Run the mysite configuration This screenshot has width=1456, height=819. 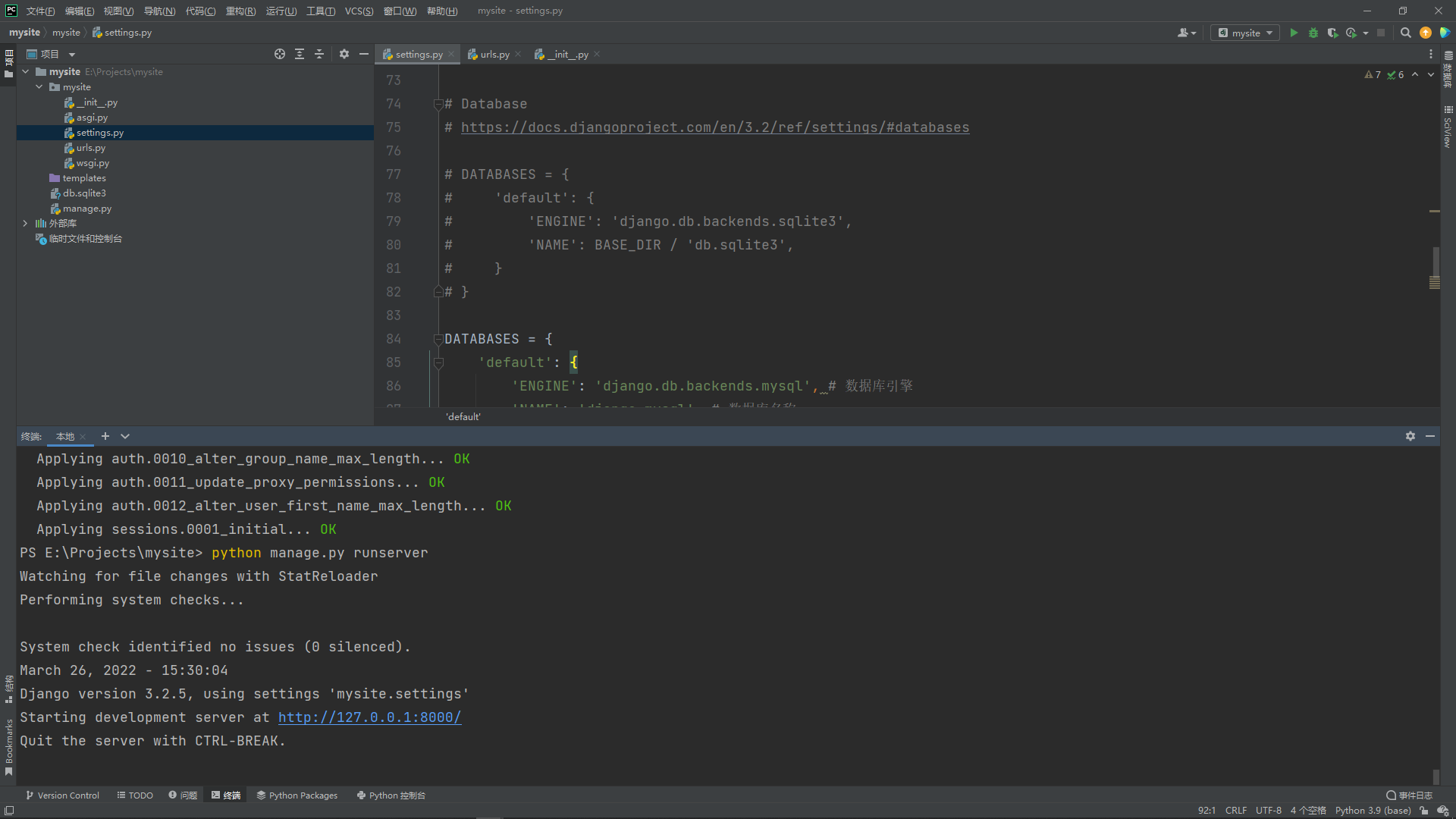1294,33
